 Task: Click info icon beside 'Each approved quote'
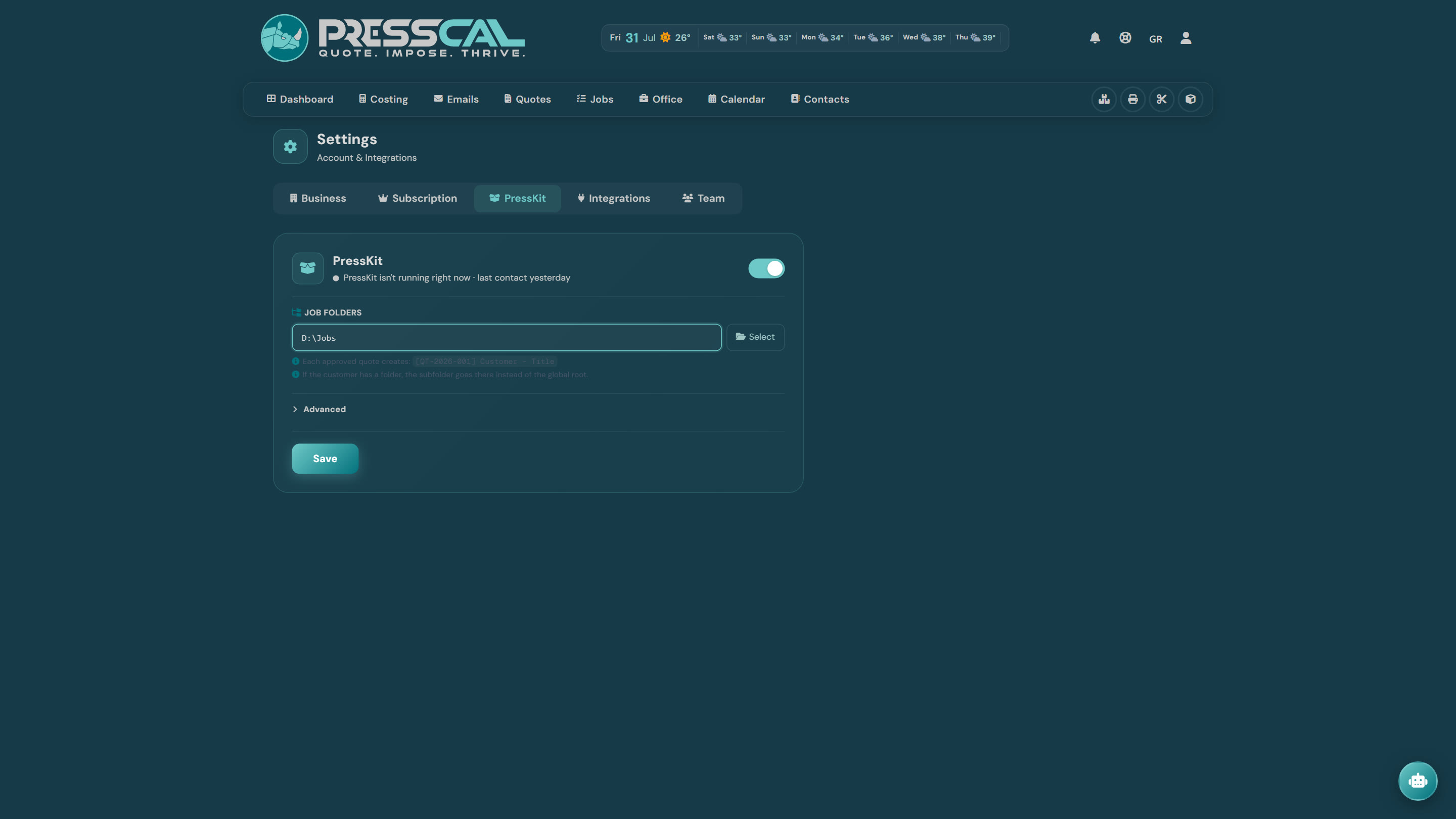pyautogui.click(x=296, y=361)
